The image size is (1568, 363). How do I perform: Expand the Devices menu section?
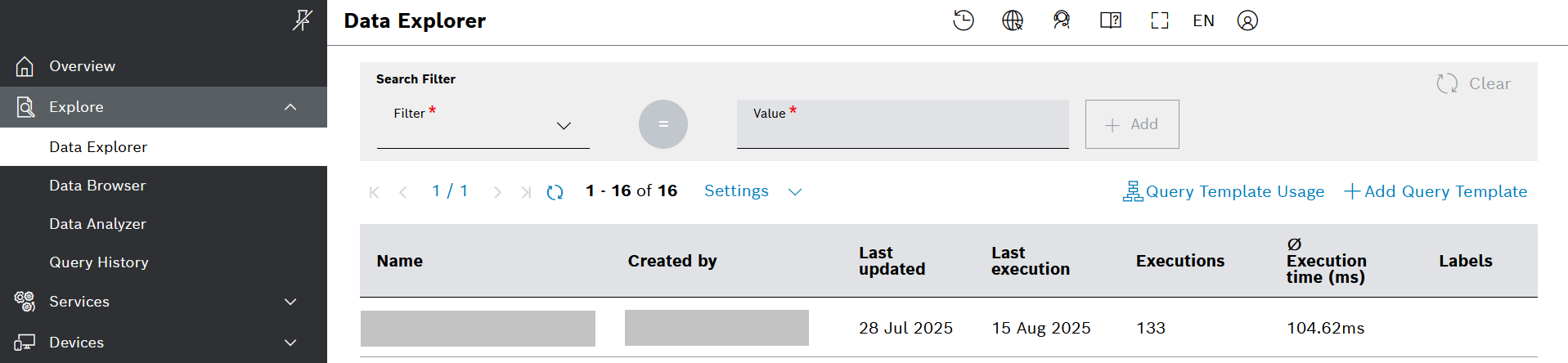pyautogui.click(x=290, y=343)
